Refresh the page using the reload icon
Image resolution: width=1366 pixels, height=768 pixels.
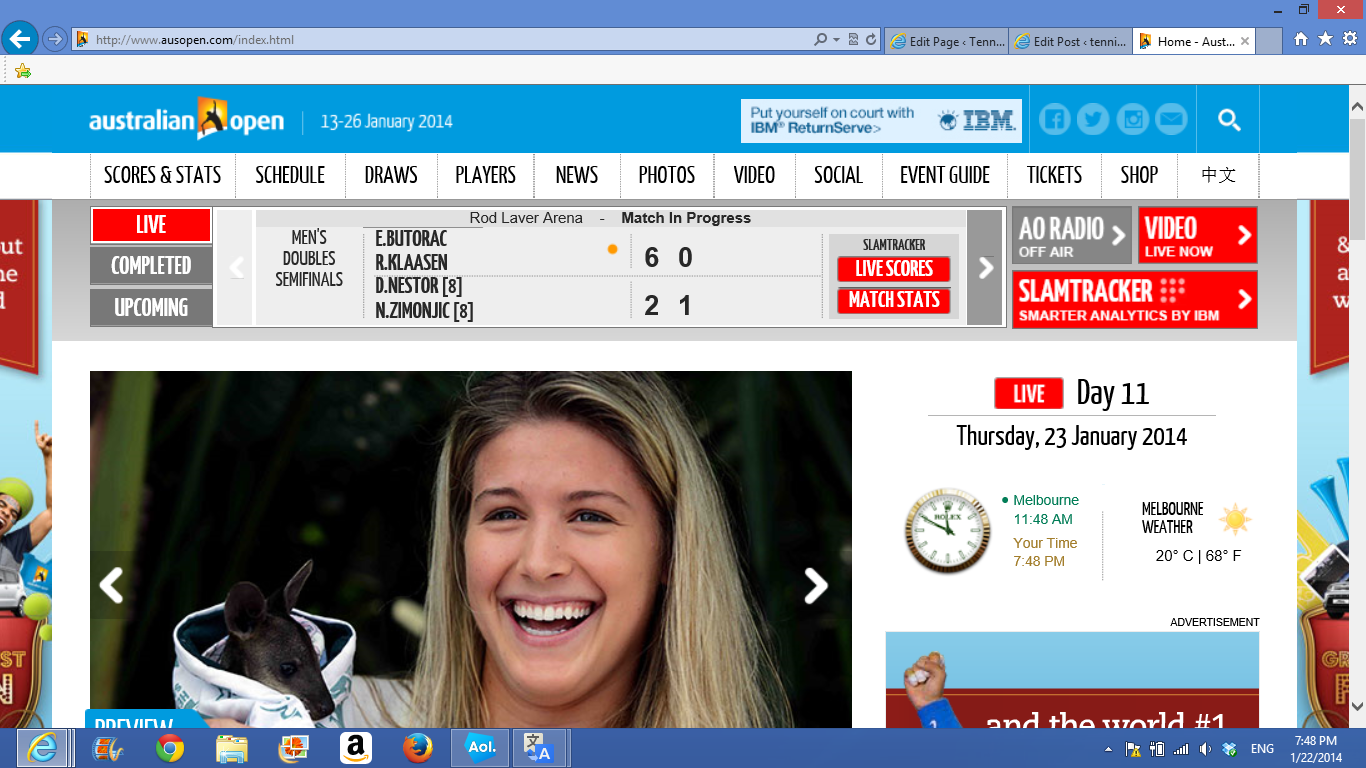coord(871,40)
